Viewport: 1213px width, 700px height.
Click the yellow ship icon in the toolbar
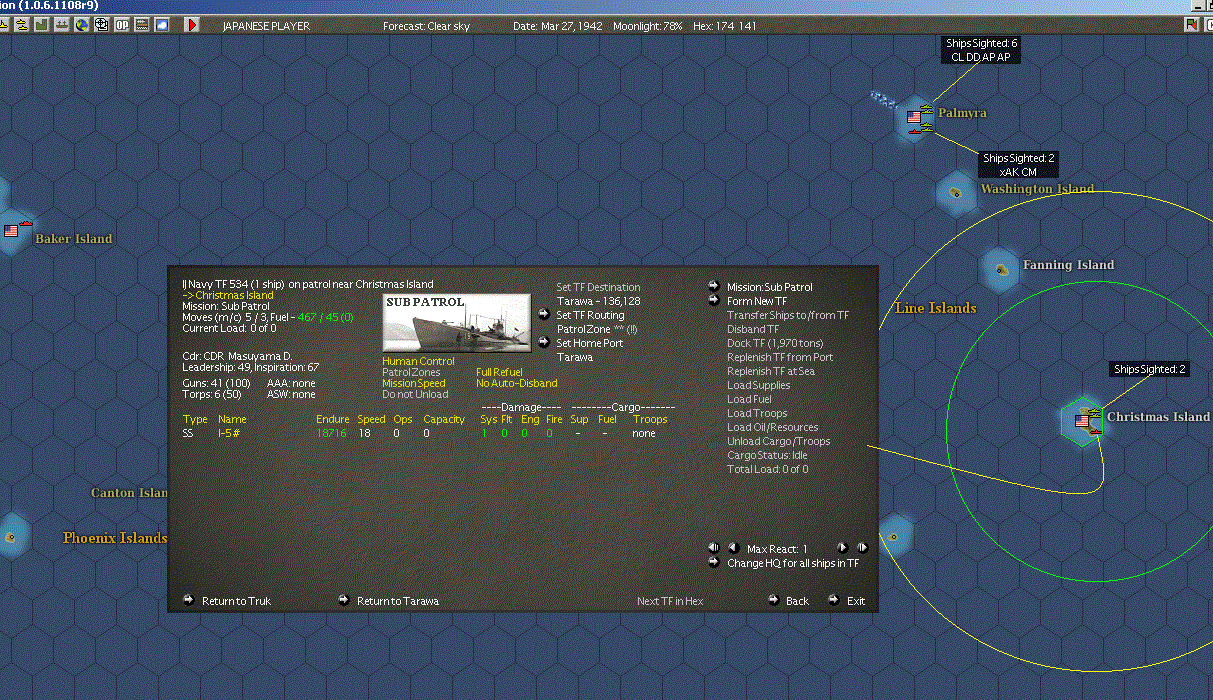[21, 25]
